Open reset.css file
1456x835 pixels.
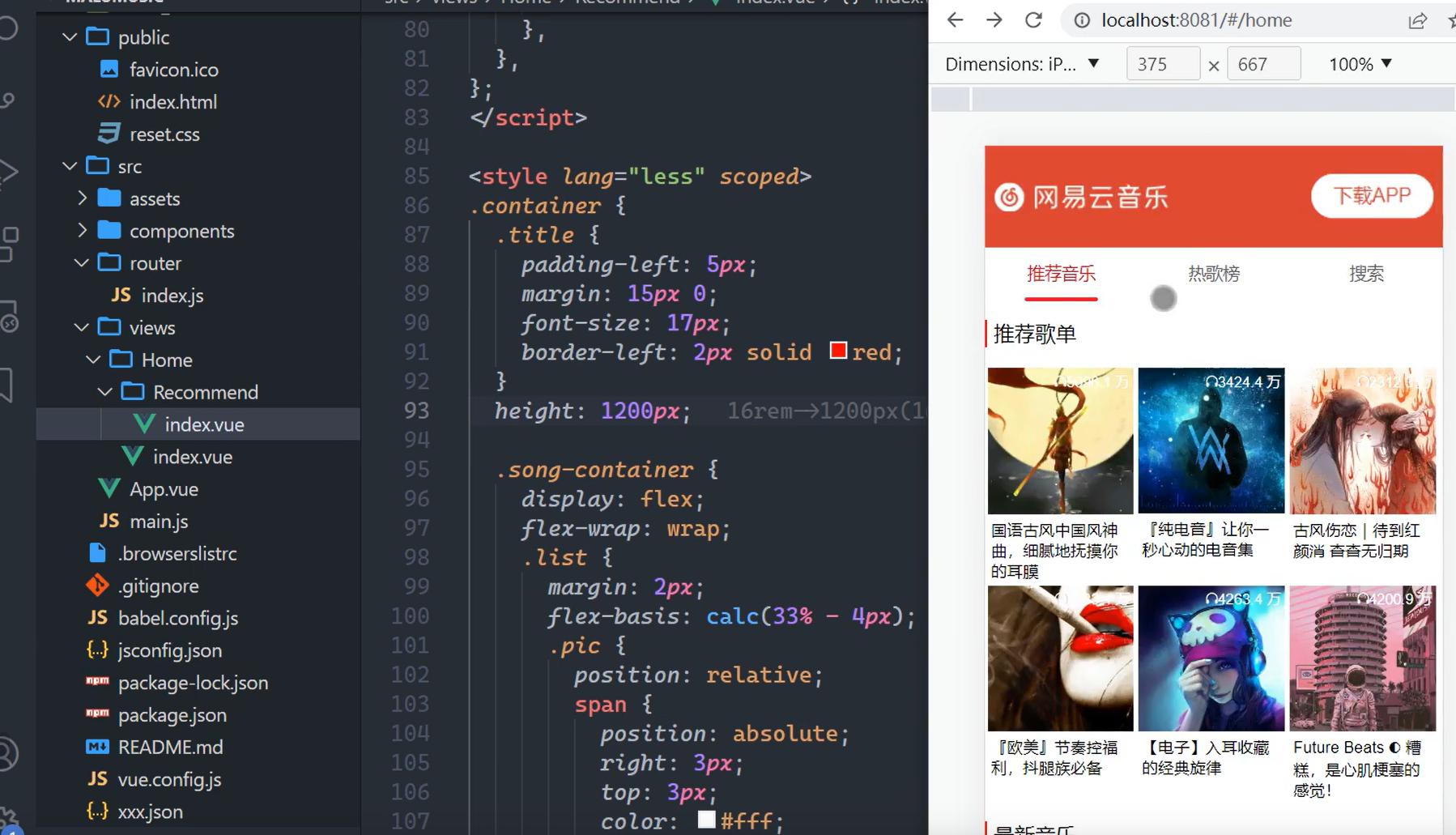coord(164,134)
